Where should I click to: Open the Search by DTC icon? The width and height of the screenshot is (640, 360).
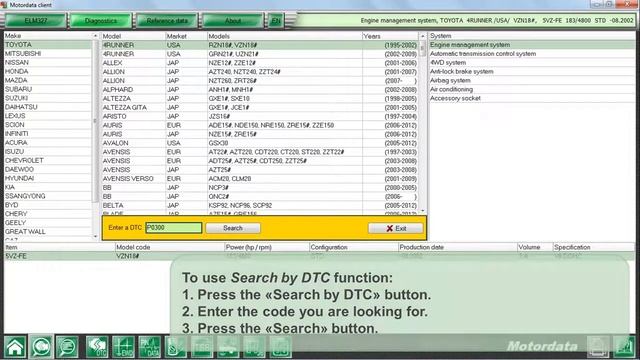[97, 347]
